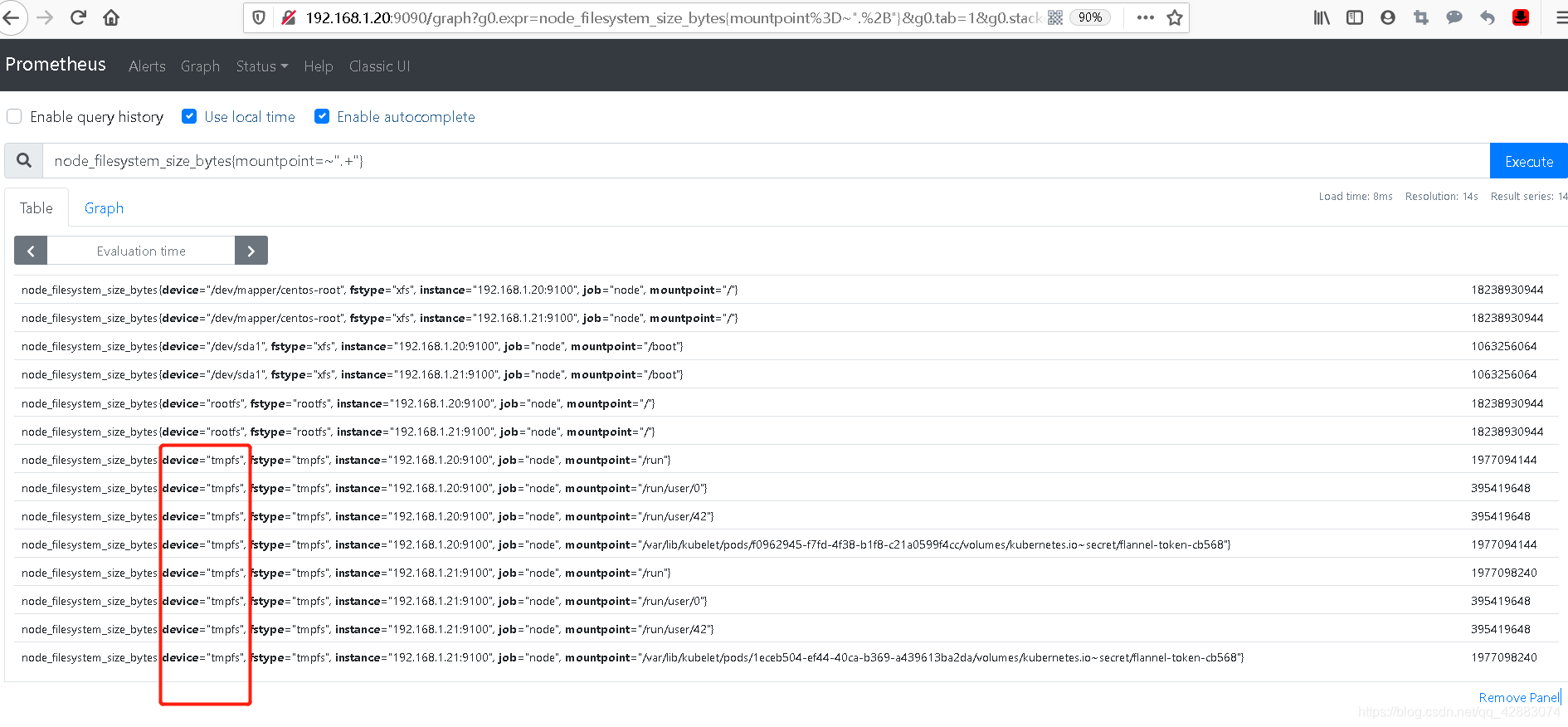Open the Alerts nav item
The width and height of the screenshot is (1568, 727).
pos(147,66)
